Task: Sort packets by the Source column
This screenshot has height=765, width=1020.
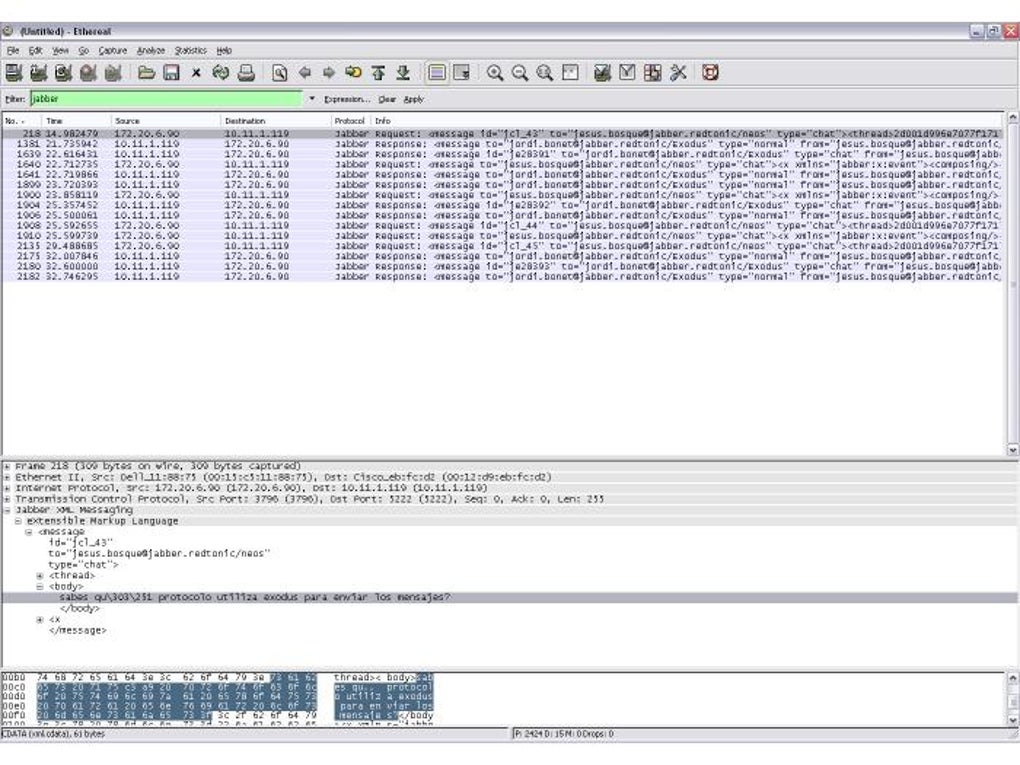Action: pos(167,121)
